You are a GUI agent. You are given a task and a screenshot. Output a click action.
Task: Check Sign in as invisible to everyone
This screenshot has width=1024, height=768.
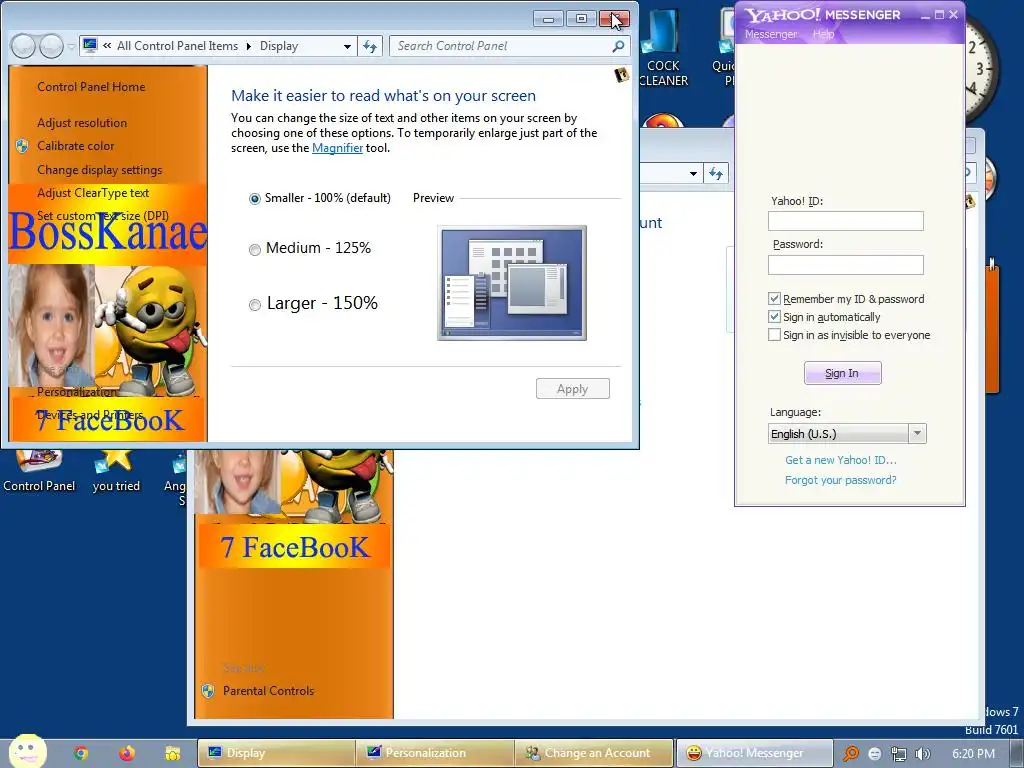[775, 335]
